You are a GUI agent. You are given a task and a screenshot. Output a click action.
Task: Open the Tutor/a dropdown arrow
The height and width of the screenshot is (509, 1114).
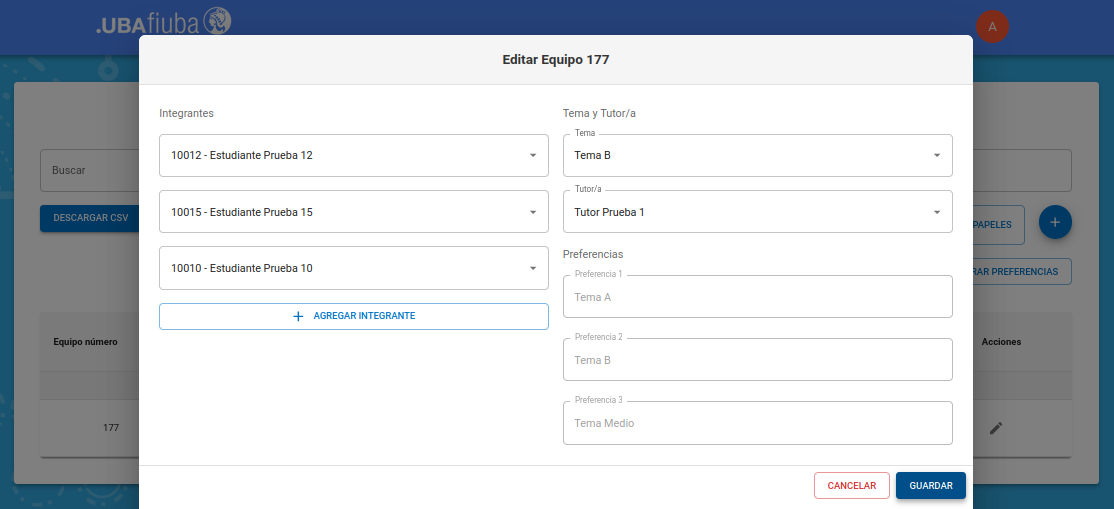coord(937,212)
